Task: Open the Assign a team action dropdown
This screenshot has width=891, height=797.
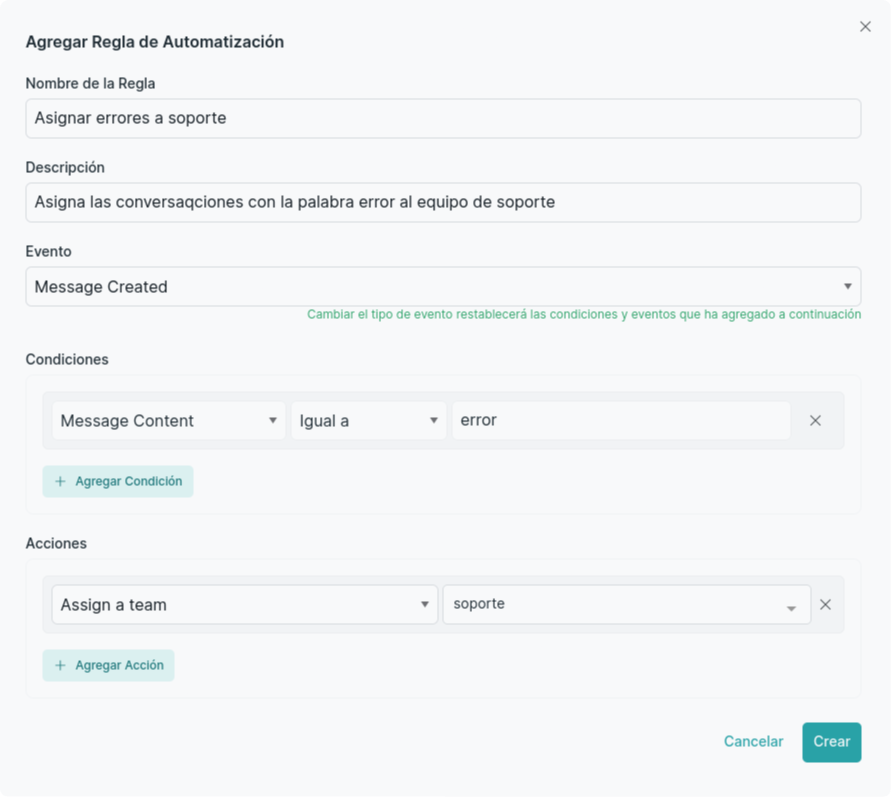Action: point(245,604)
